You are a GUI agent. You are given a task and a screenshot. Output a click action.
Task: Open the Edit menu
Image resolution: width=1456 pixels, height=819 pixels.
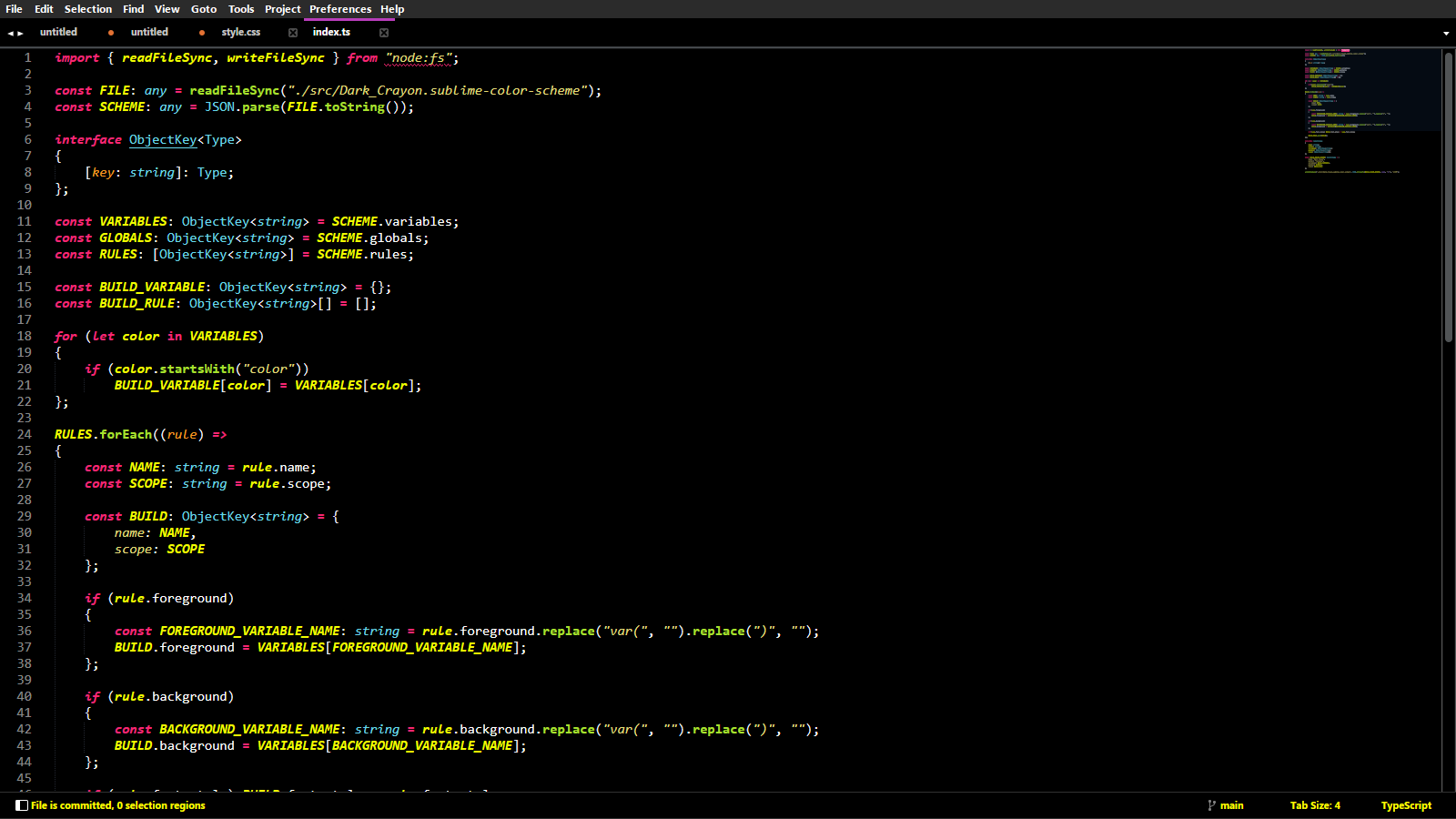coord(44,9)
